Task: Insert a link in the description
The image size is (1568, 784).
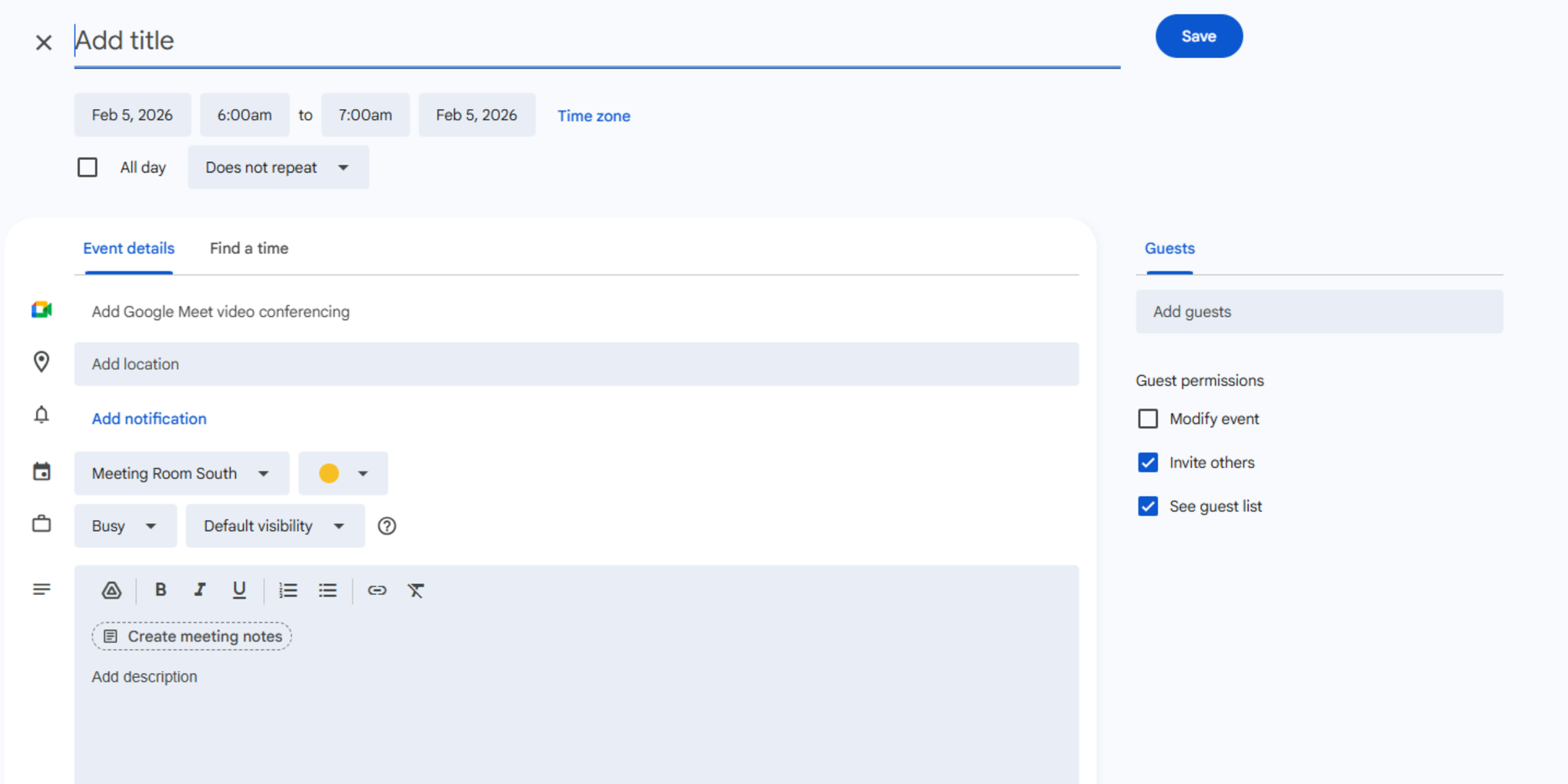Action: (377, 590)
